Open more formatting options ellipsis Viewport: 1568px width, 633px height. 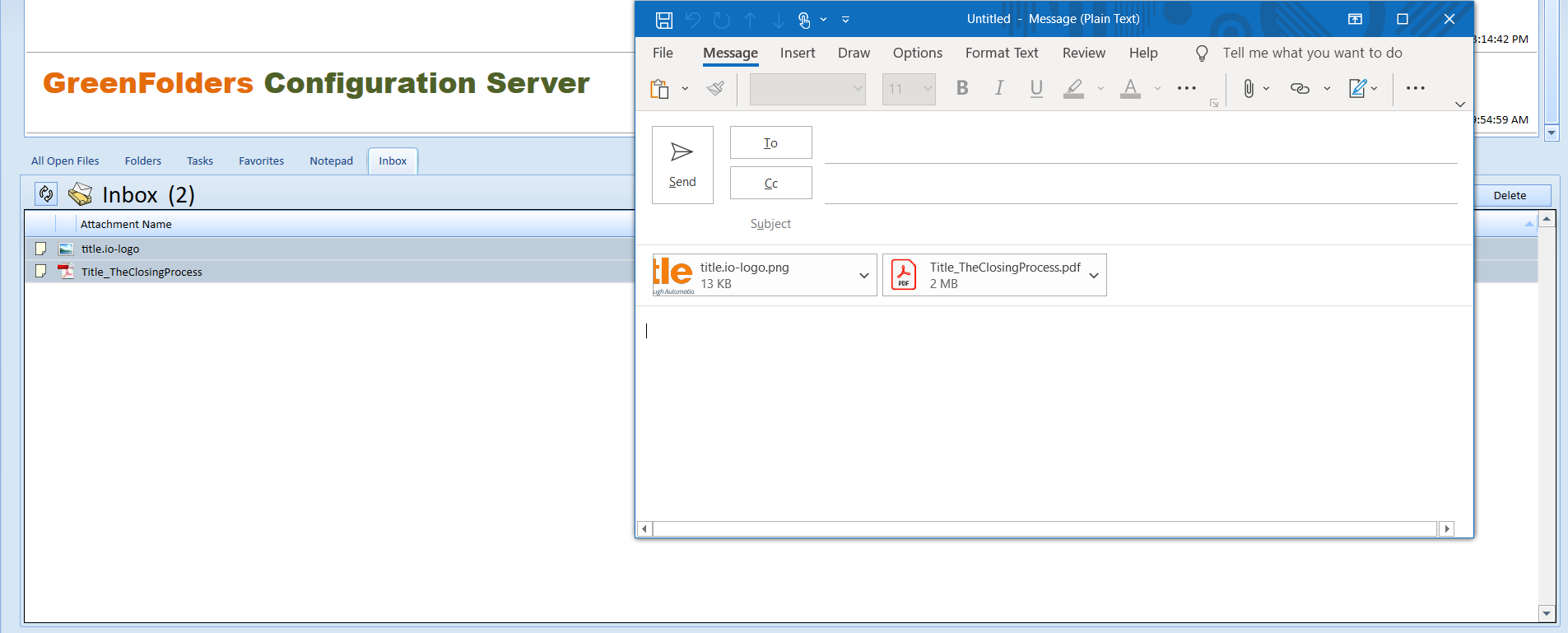point(1187,88)
